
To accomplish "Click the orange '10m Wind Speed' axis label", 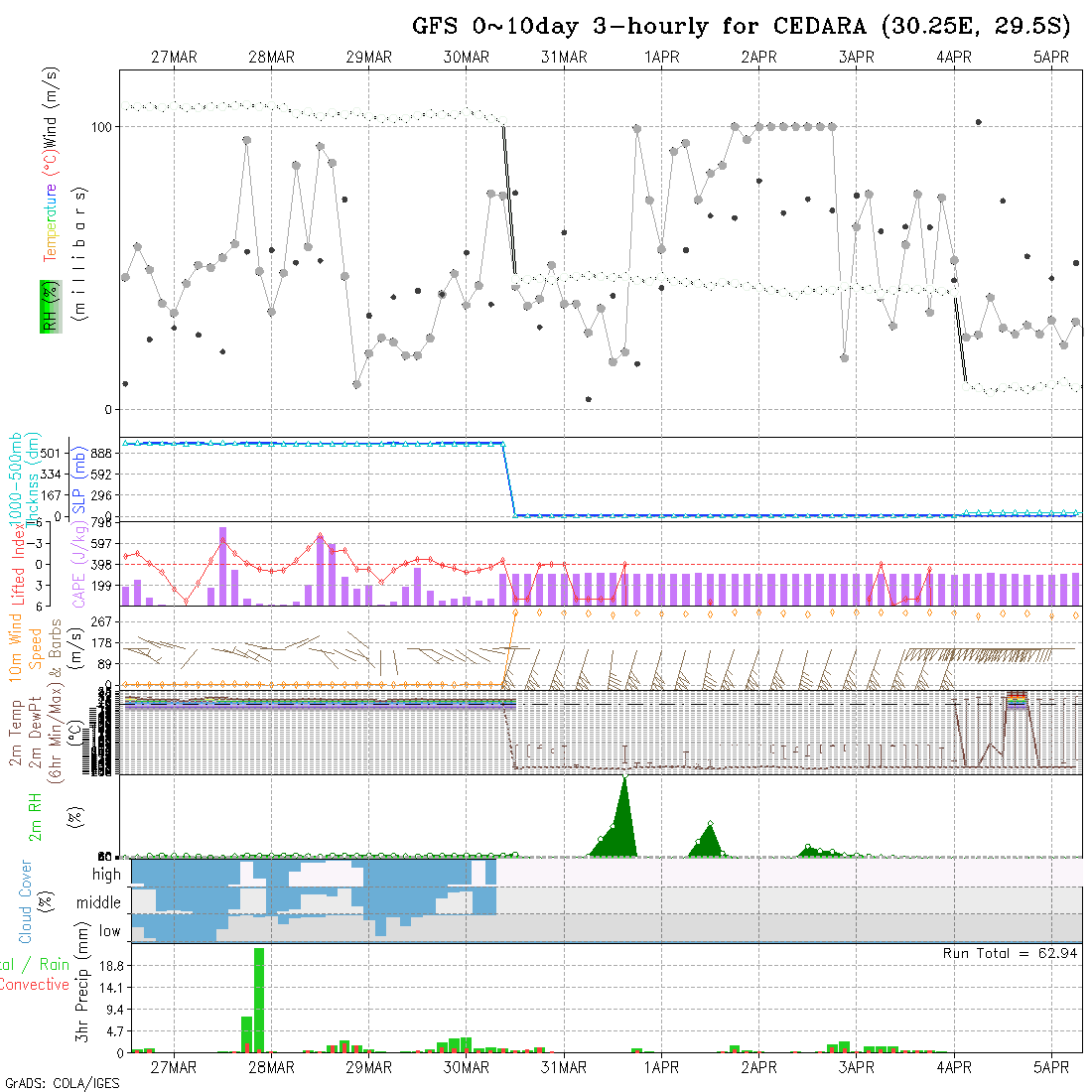I will pyautogui.click(x=27, y=645).
